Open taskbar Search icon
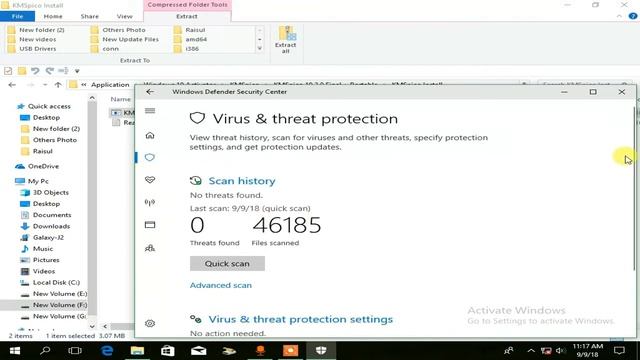Viewport: 640px width, 360px height. (x=45, y=351)
